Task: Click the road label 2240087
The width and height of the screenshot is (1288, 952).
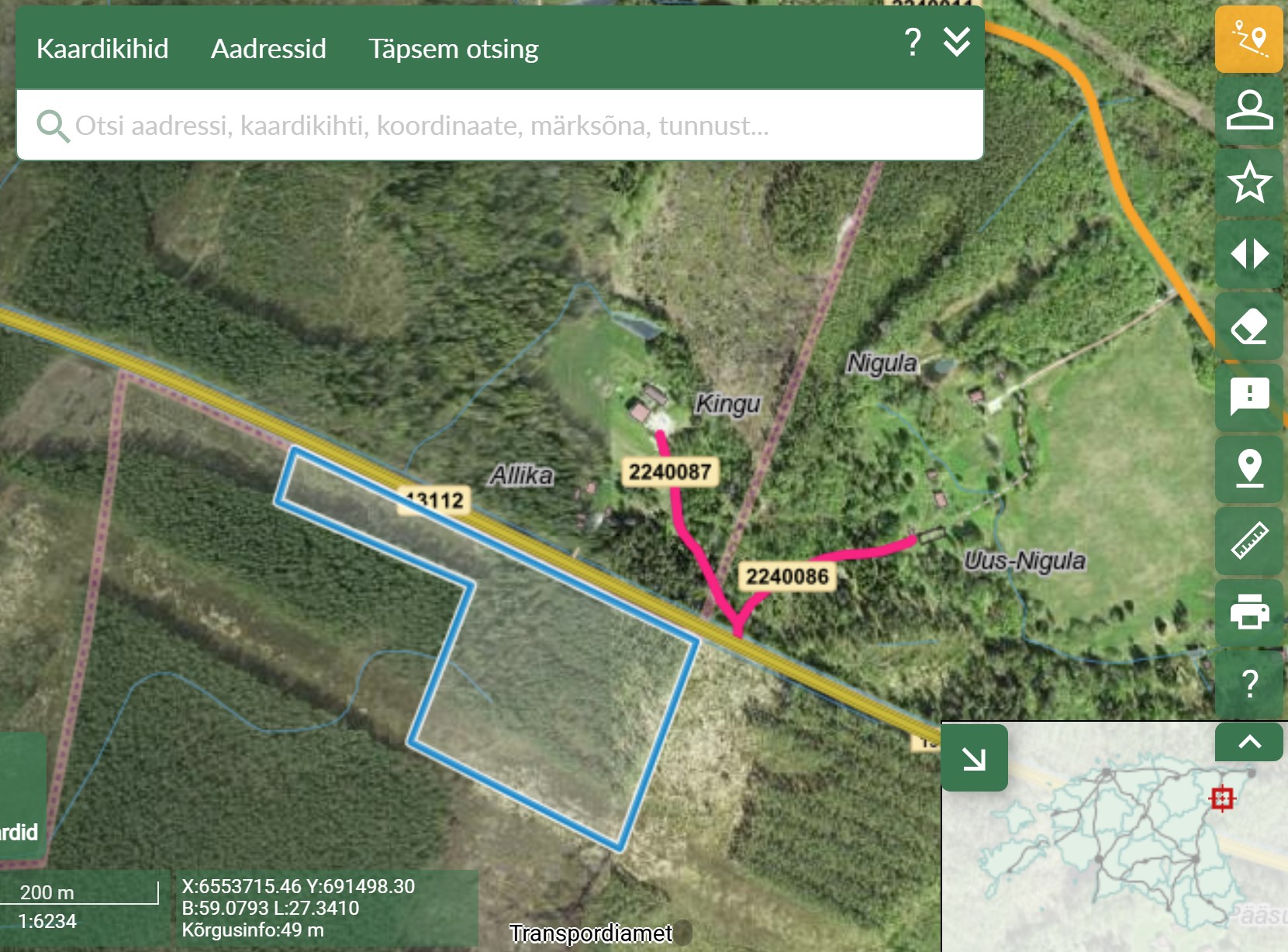Action: (670, 471)
